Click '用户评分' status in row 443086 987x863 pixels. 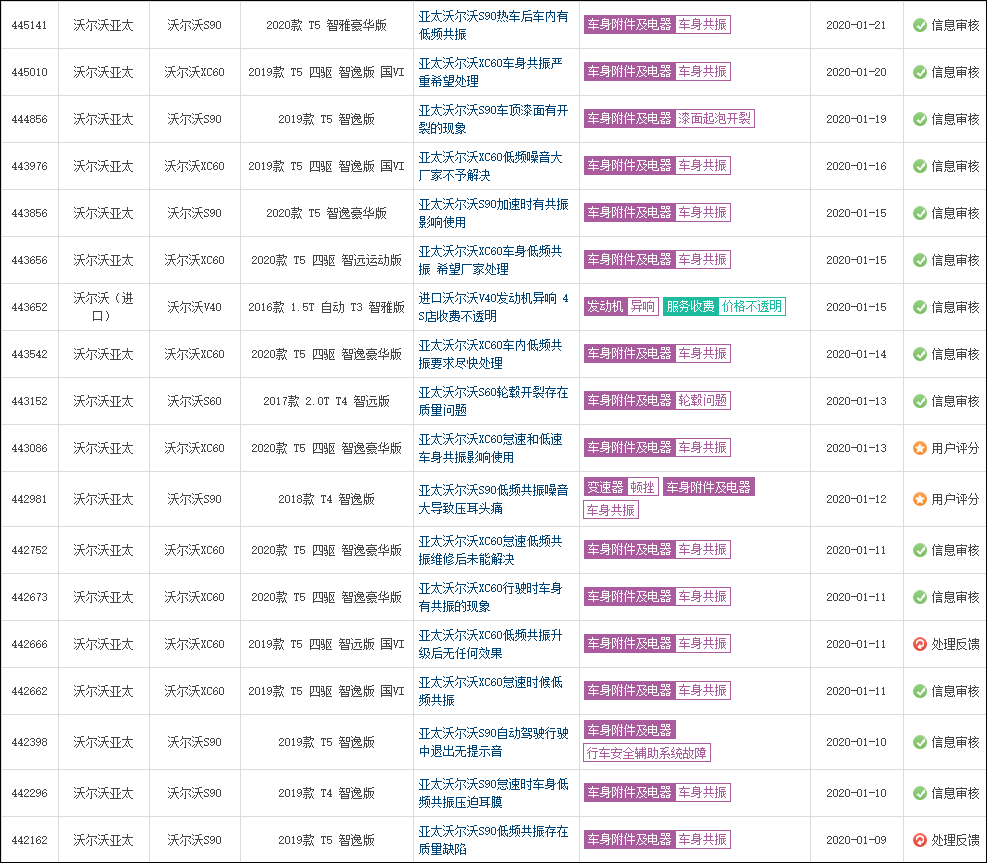956,448
